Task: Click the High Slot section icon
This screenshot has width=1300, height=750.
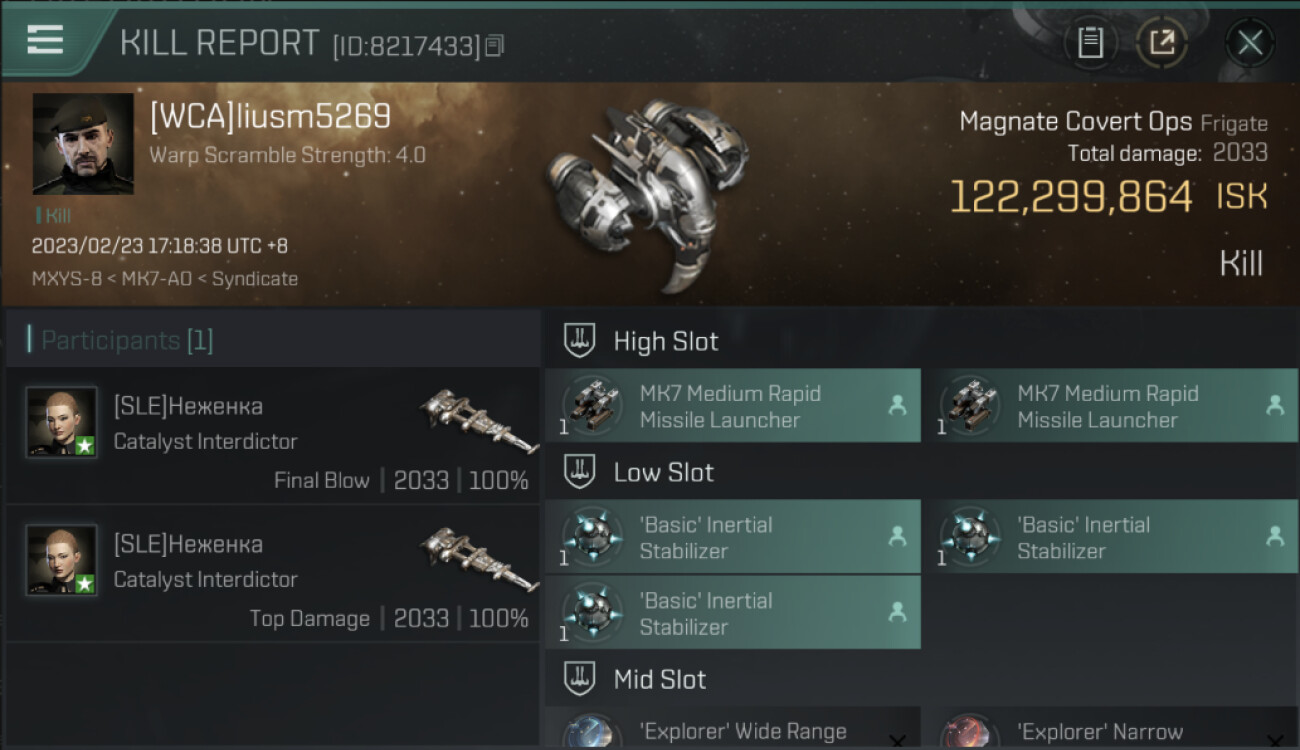Action: click(x=580, y=341)
